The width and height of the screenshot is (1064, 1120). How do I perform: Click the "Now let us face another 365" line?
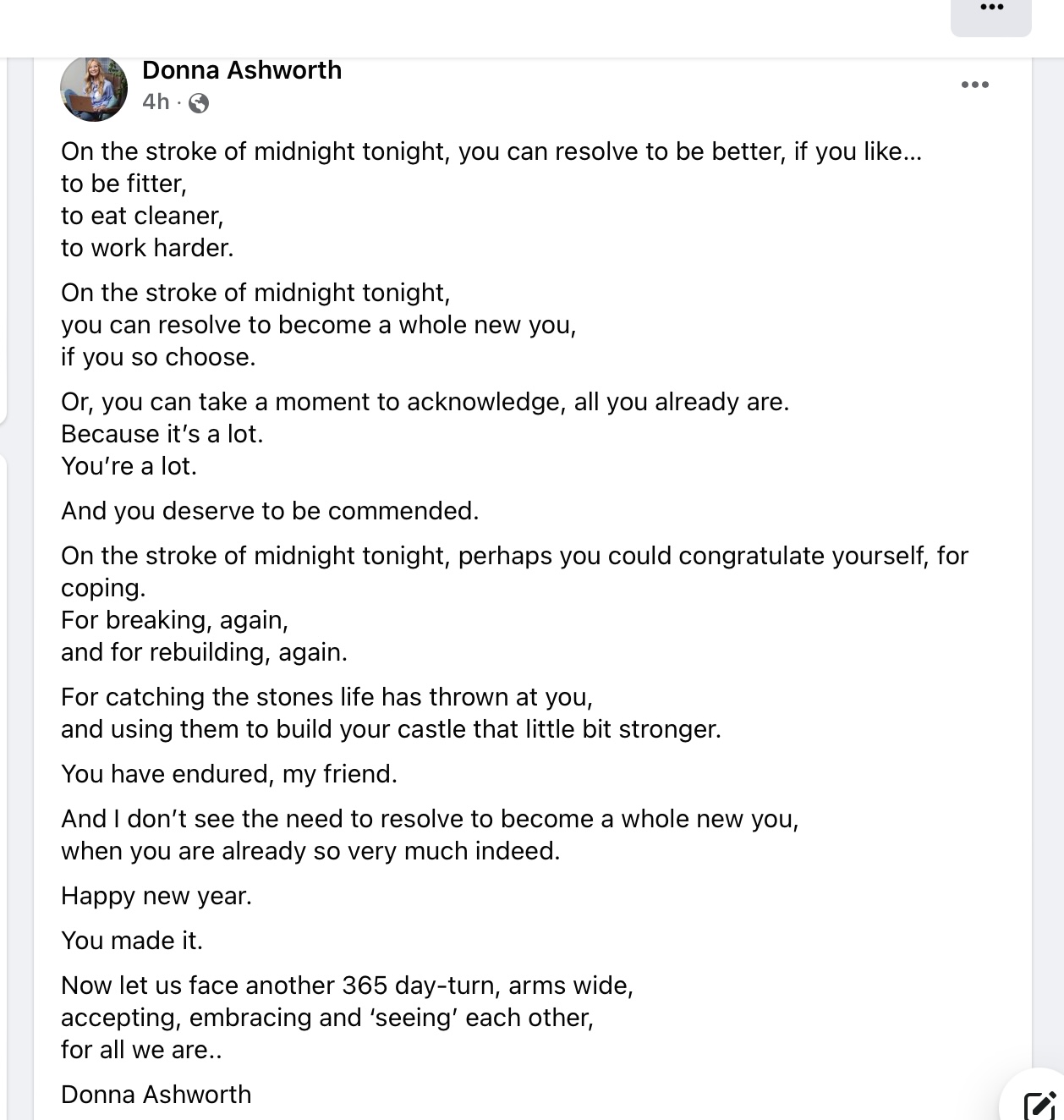point(347,985)
